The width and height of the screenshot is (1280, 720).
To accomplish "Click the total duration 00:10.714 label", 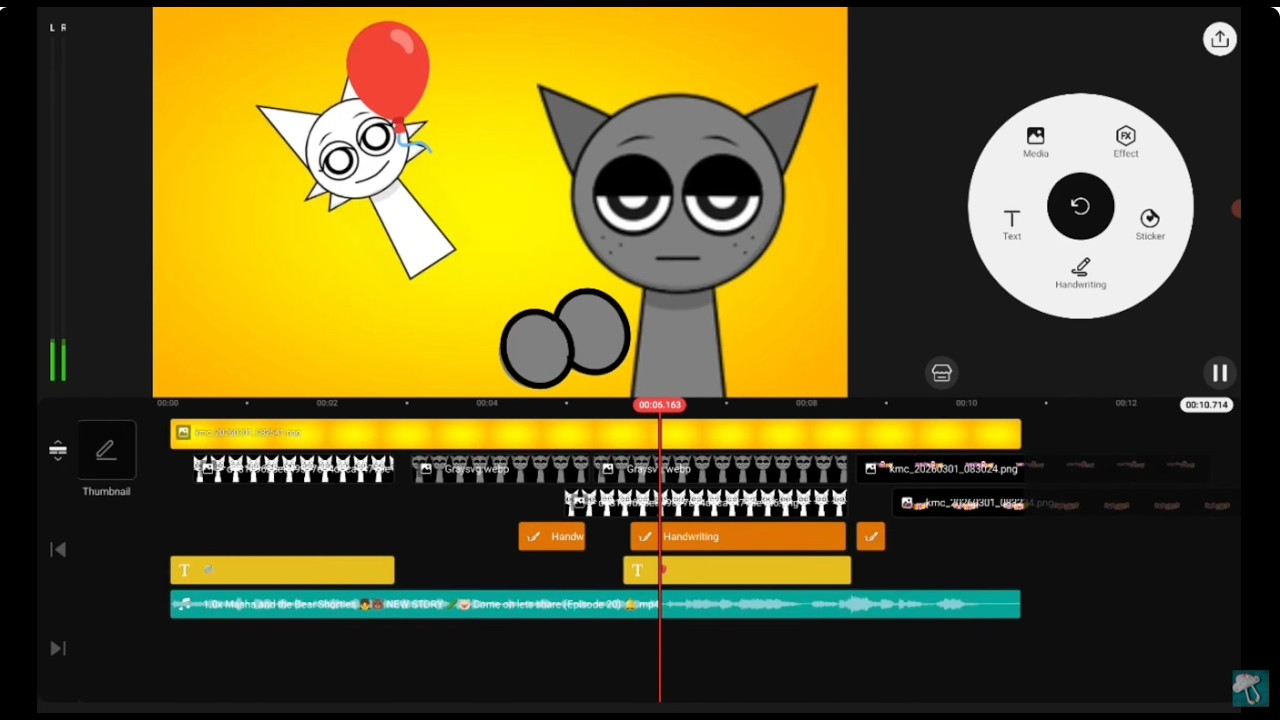I will [x=1206, y=405].
